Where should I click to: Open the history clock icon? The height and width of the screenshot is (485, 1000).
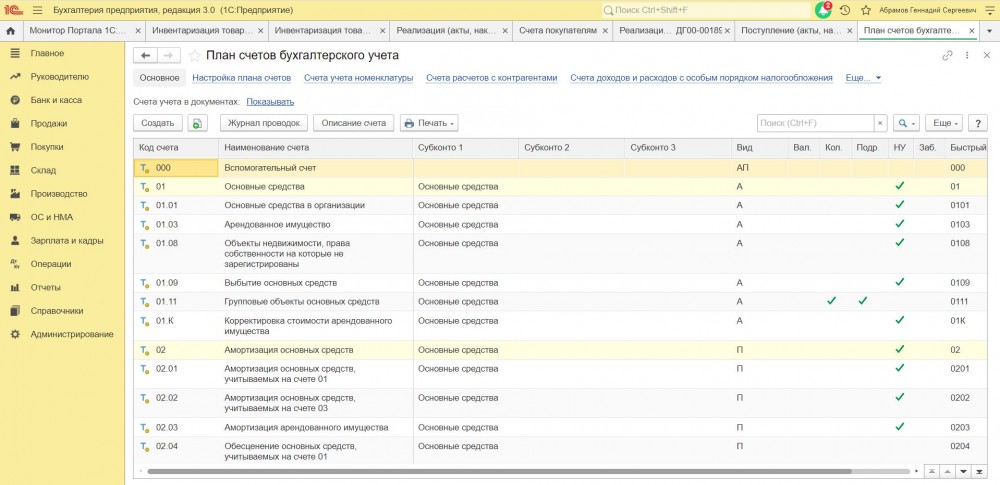845,10
